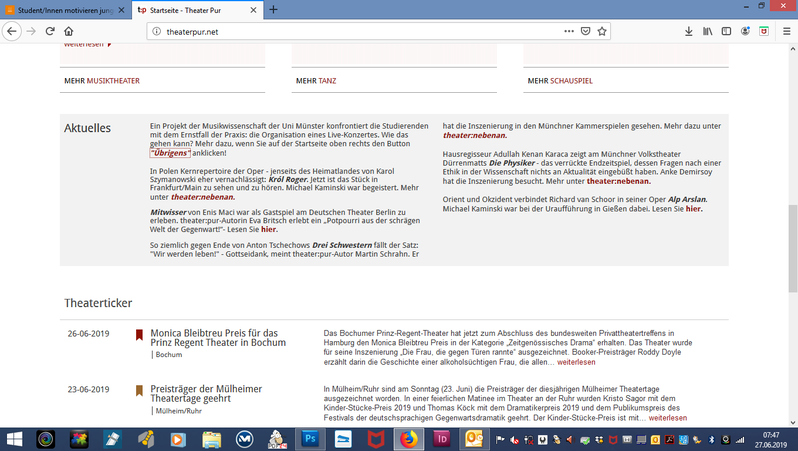Image resolution: width=798 pixels, height=451 pixels.
Task: Open page actions three-dot menu
Action: coord(569,31)
